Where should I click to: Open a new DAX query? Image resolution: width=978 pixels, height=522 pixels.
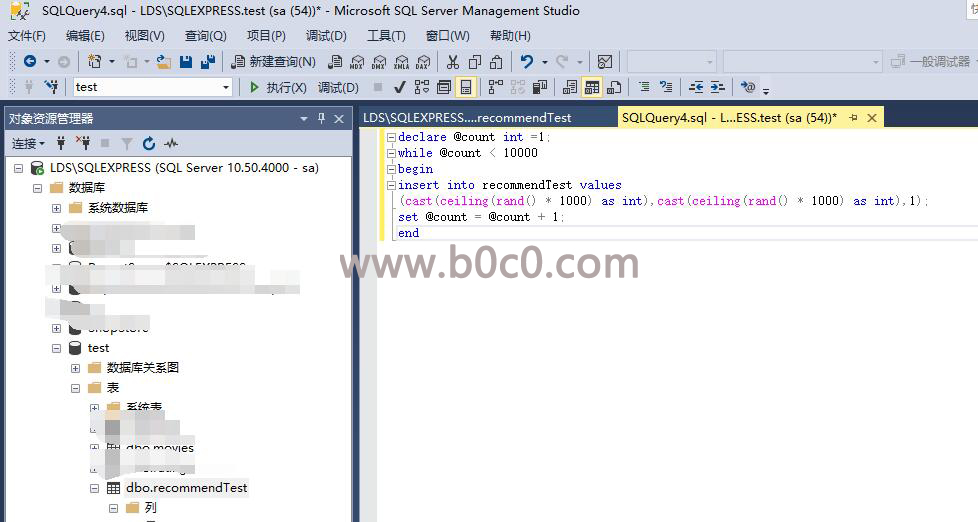coord(423,61)
